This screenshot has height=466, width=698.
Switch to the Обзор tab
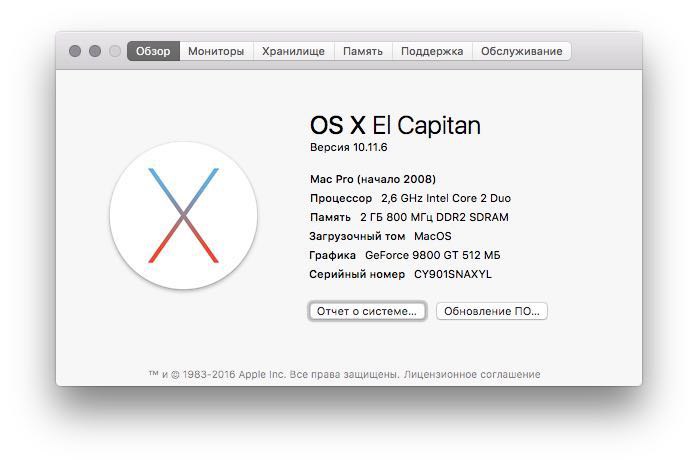(x=153, y=51)
